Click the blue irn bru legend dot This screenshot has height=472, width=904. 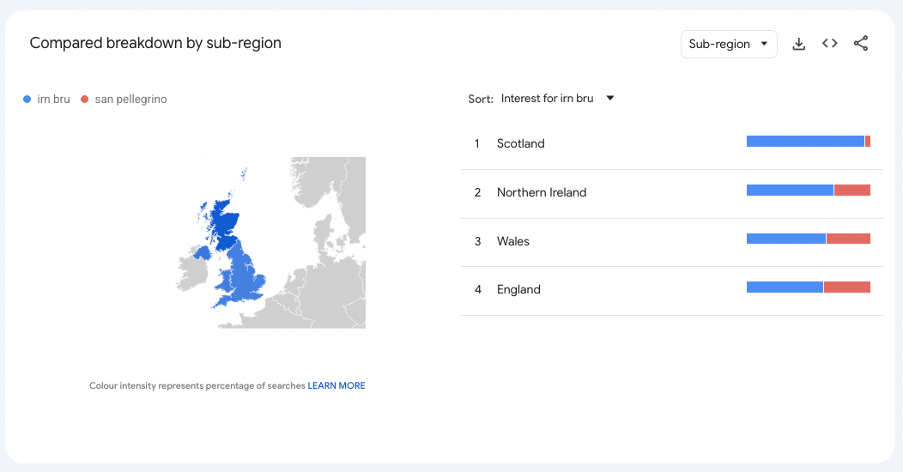pos(27,99)
